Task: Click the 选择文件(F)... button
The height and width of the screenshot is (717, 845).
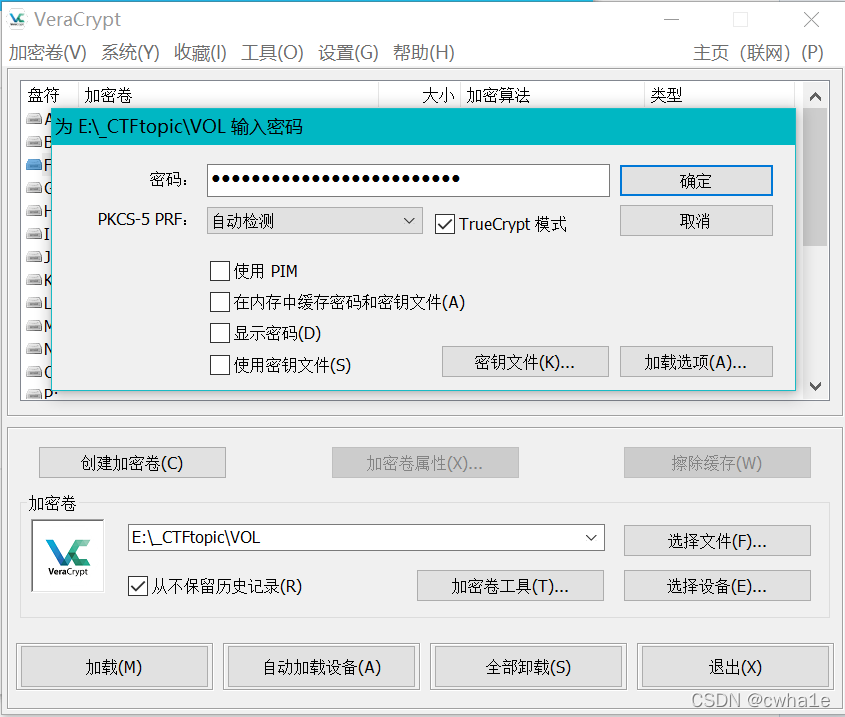Action: click(717, 540)
